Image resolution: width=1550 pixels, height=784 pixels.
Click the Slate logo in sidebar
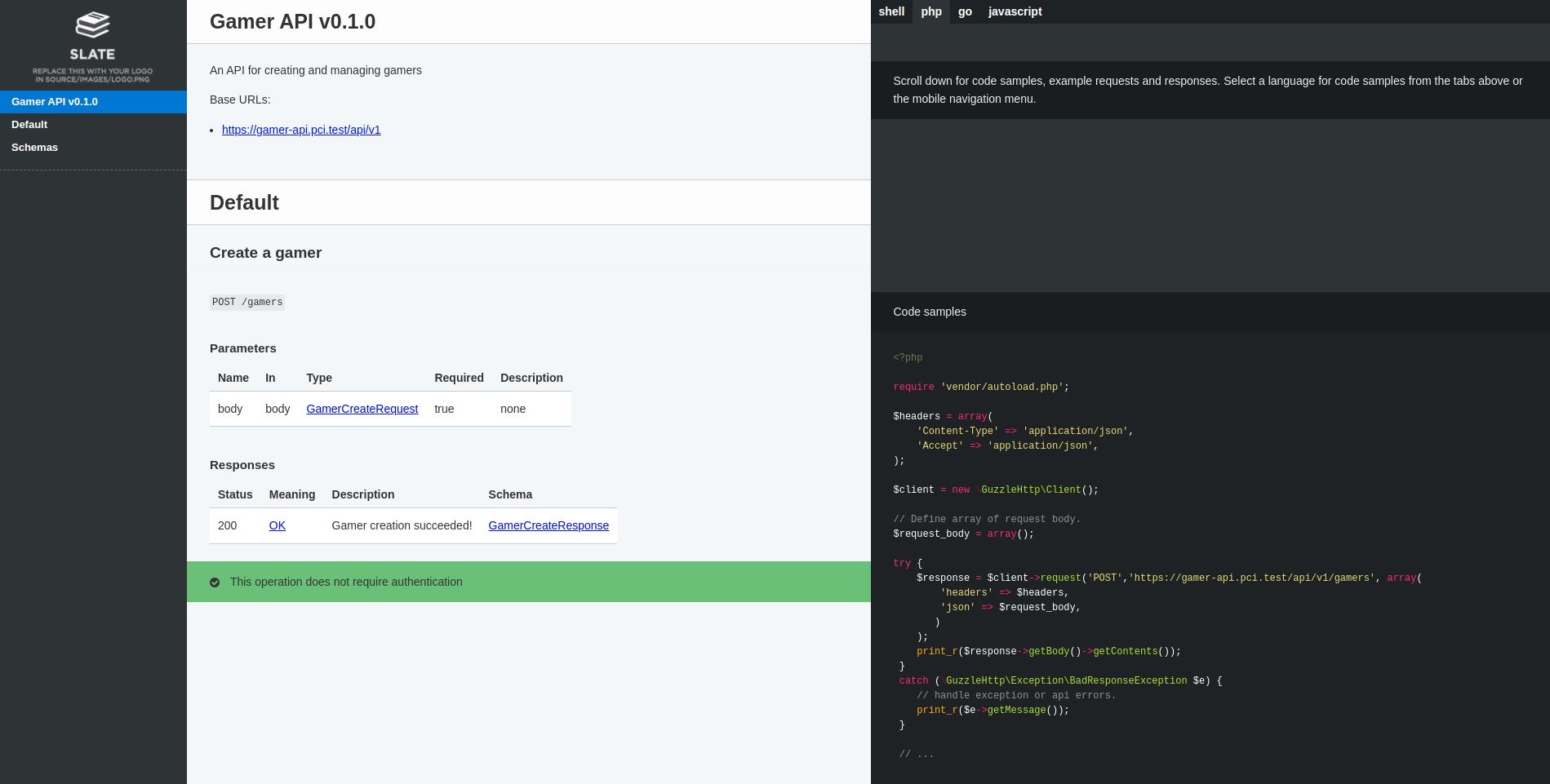(92, 47)
